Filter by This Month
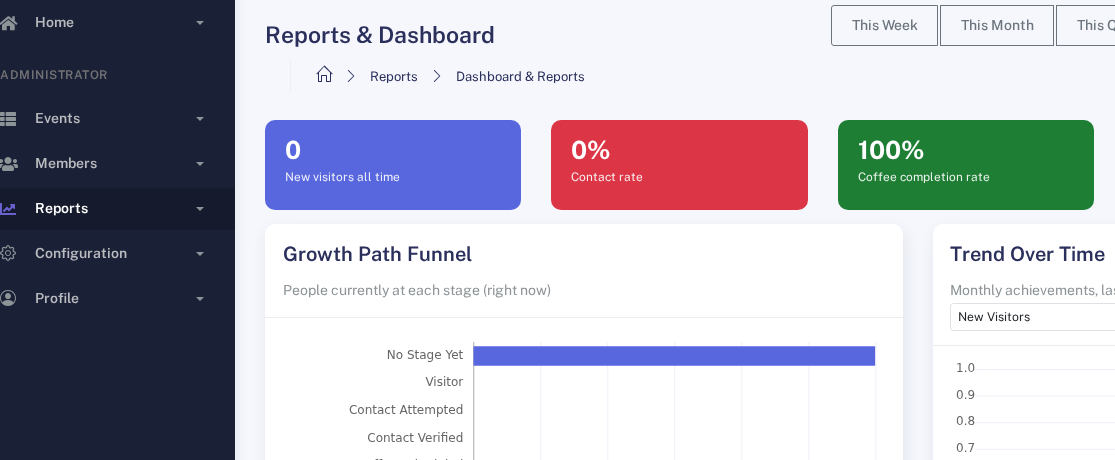This screenshot has height=460, width=1115. 997,26
